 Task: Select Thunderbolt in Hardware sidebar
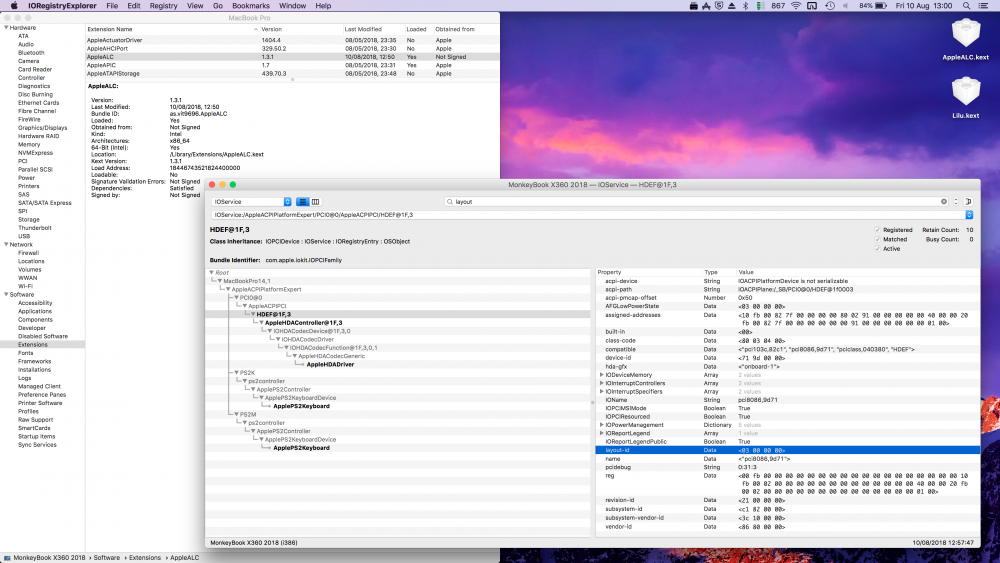34,228
